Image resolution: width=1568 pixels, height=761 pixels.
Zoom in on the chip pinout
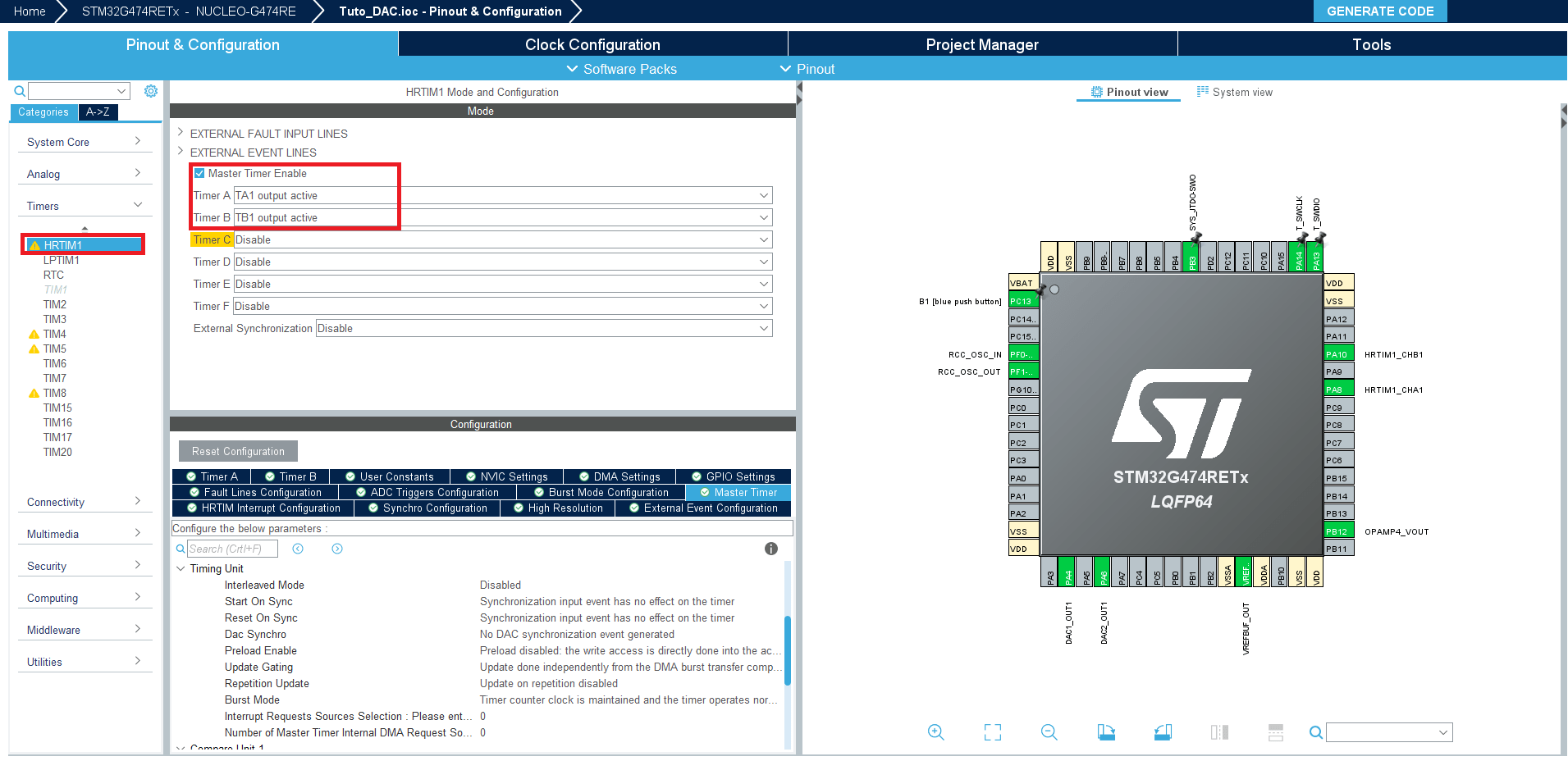[x=935, y=732]
